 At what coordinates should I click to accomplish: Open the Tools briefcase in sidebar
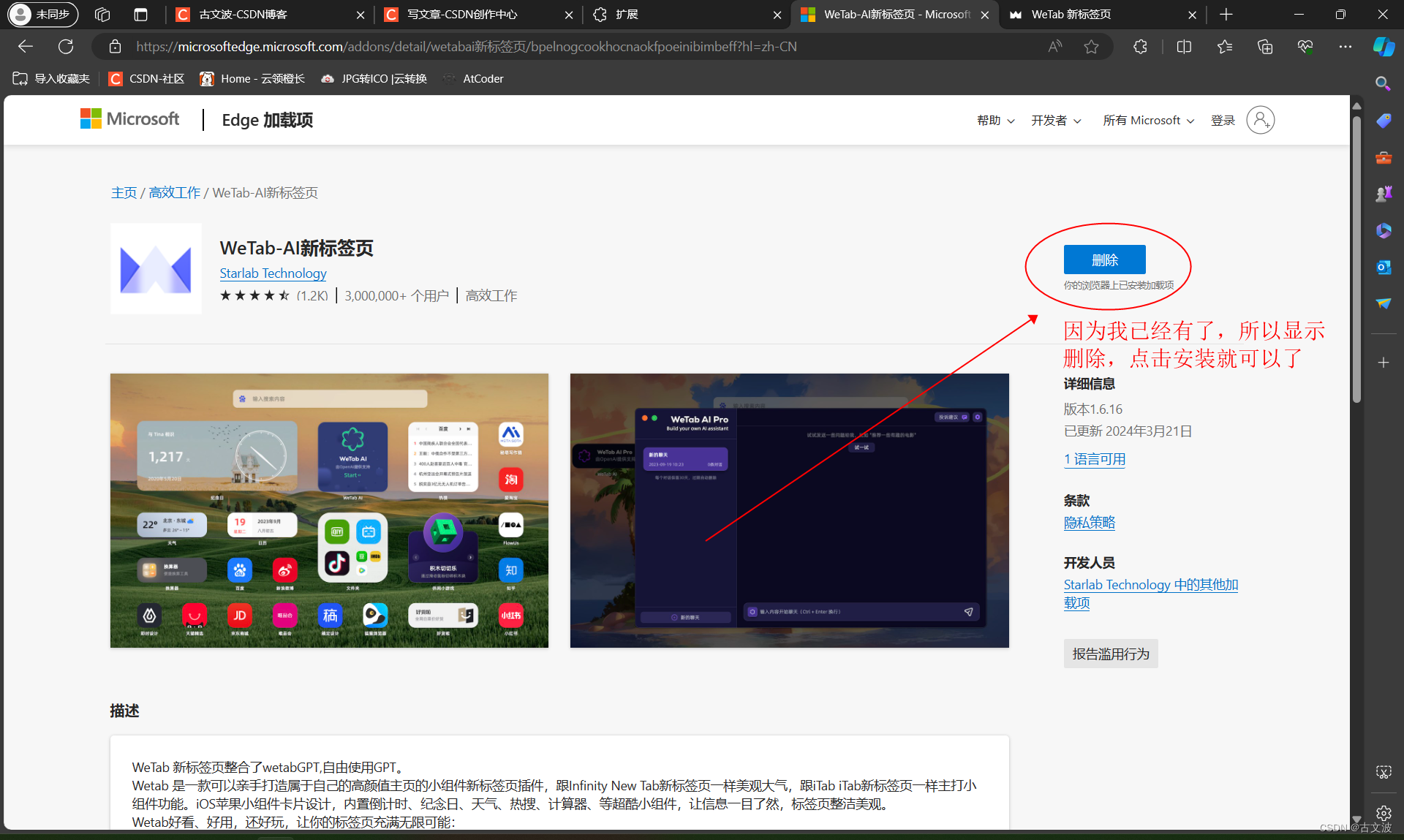point(1383,157)
